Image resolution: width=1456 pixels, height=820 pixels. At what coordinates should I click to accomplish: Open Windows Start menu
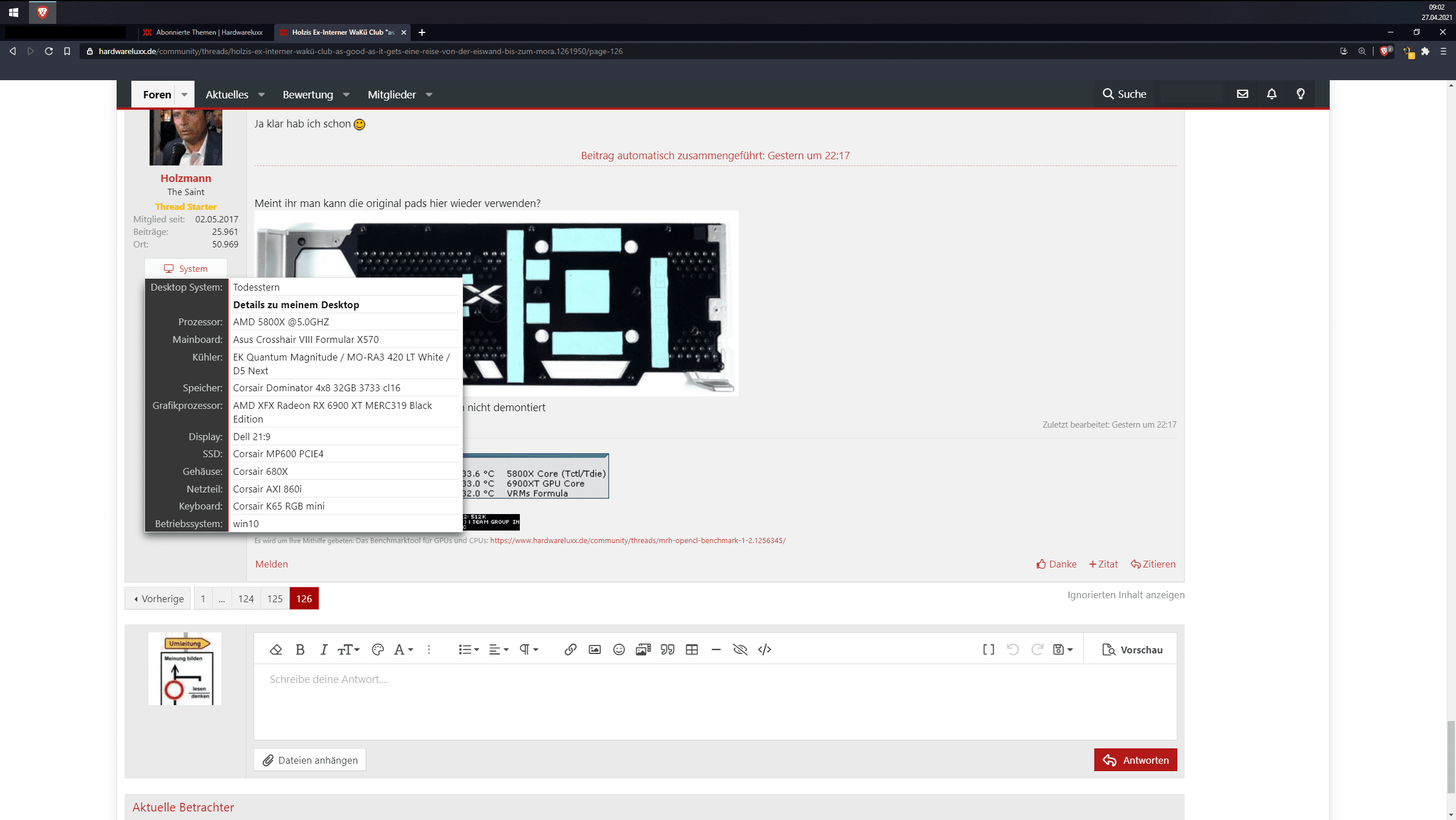pos(14,12)
